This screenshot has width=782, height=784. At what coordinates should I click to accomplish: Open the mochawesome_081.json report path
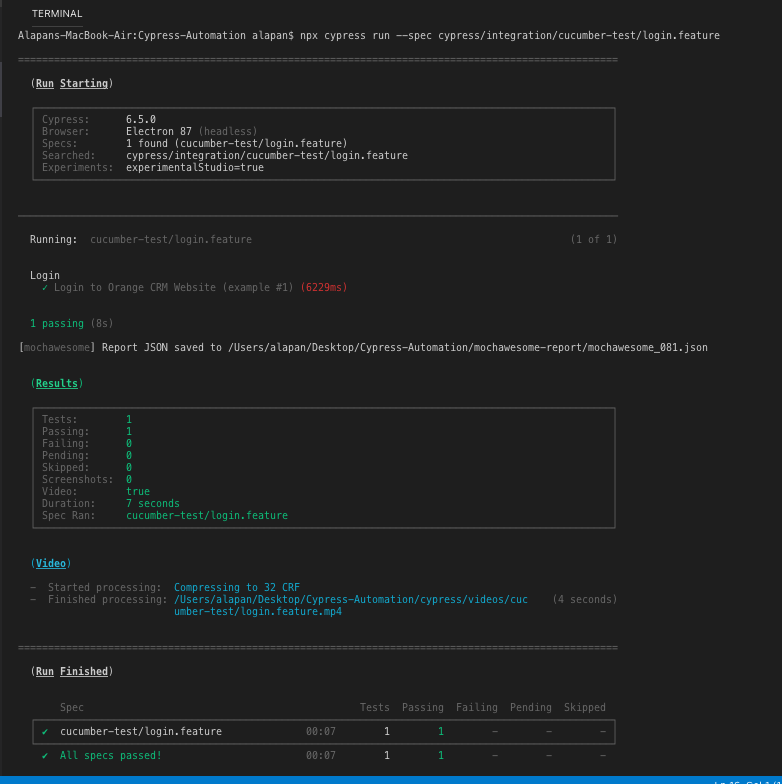[x=468, y=348]
